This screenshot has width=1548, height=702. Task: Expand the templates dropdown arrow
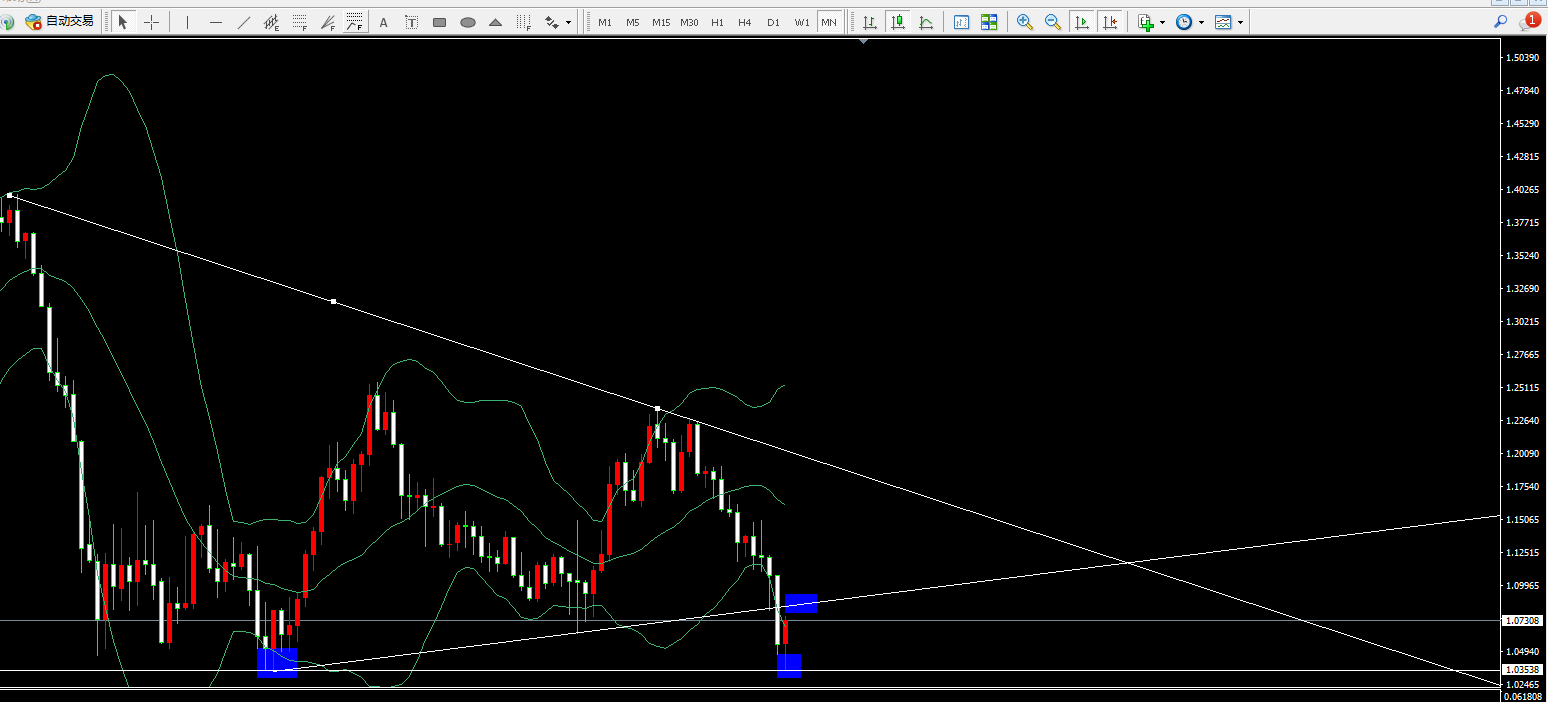point(1241,22)
